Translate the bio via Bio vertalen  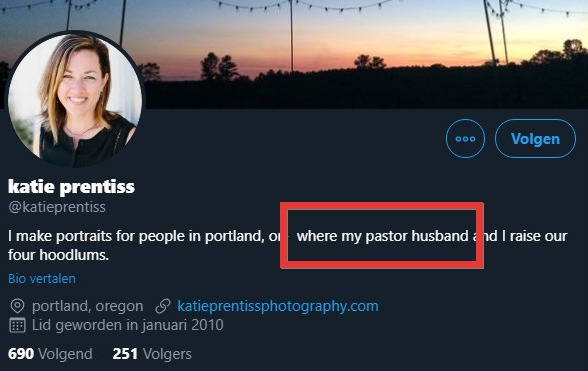click(42, 279)
